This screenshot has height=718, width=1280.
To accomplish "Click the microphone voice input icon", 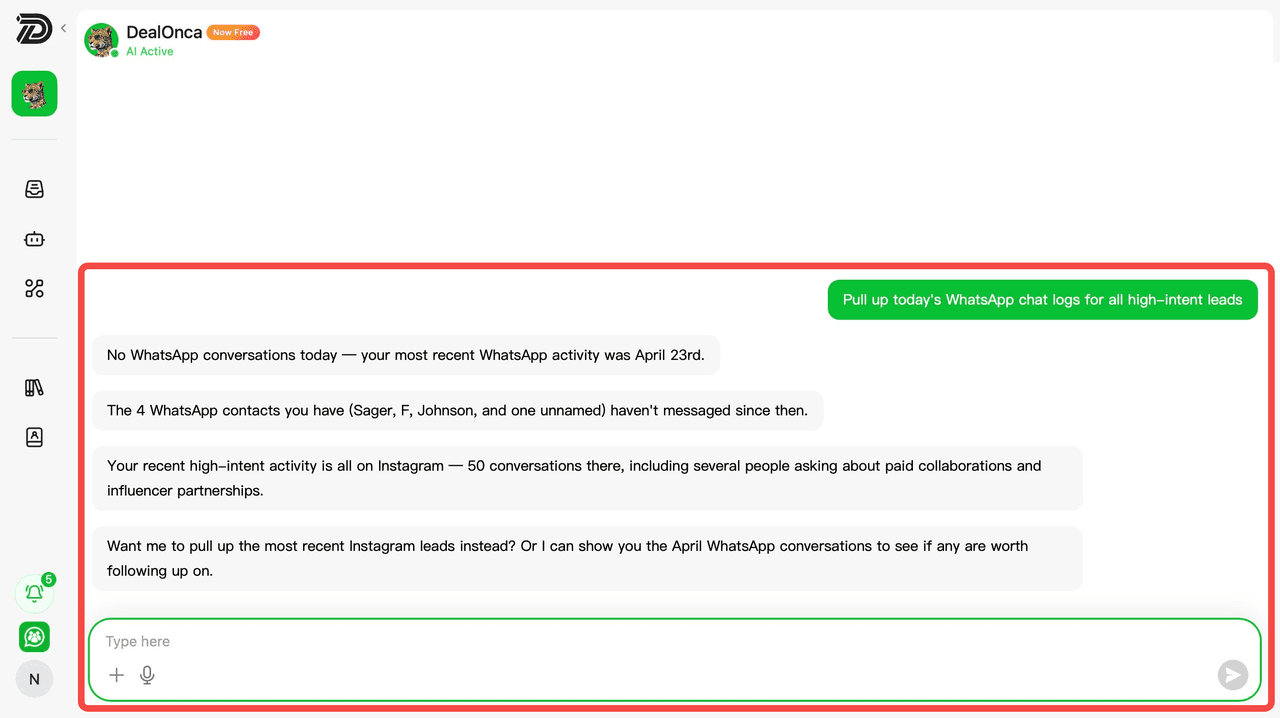I will coord(147,675).
